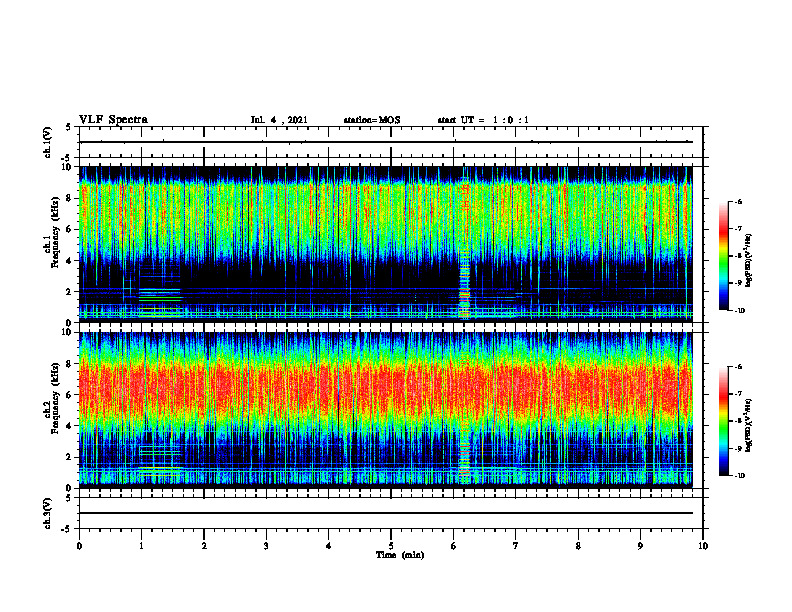Click the "2" kHz tick on ch.1 frequency axis

tap(70, 291)
